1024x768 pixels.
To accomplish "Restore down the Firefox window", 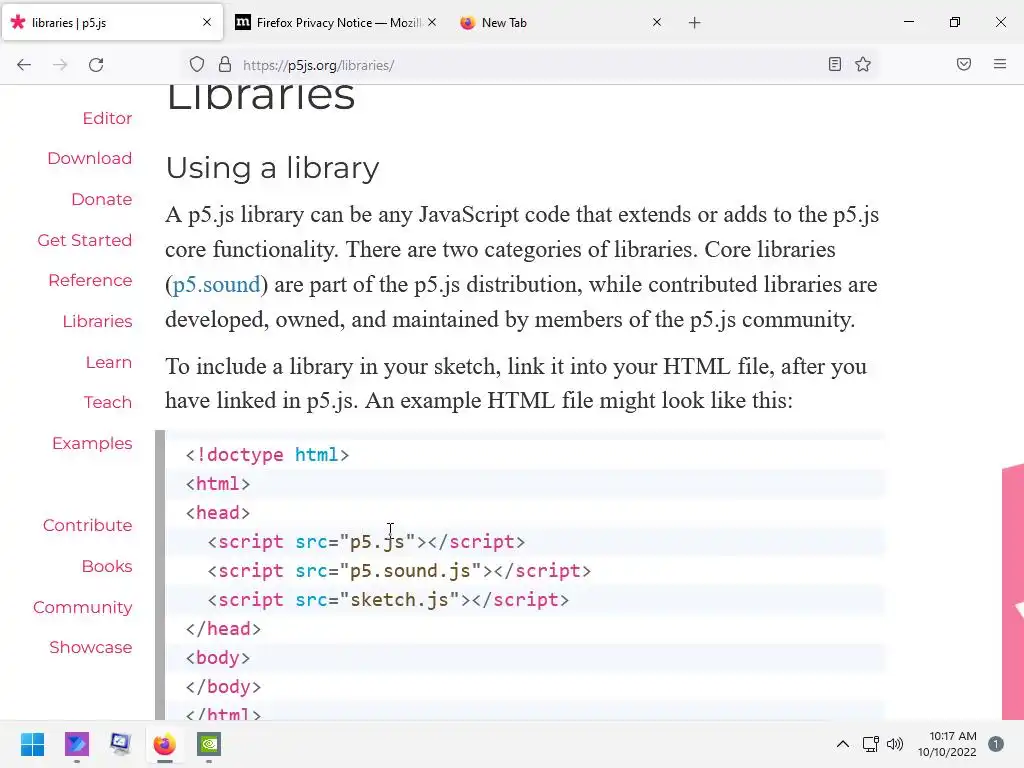I will click(x=955, y=22).
